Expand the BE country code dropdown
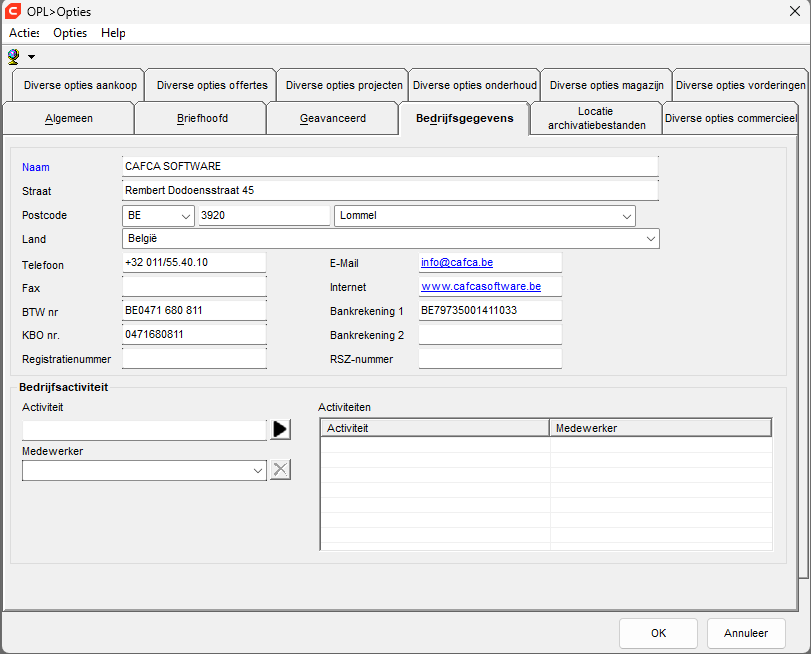Screen dimensions: 811x654 pos(186,217)
